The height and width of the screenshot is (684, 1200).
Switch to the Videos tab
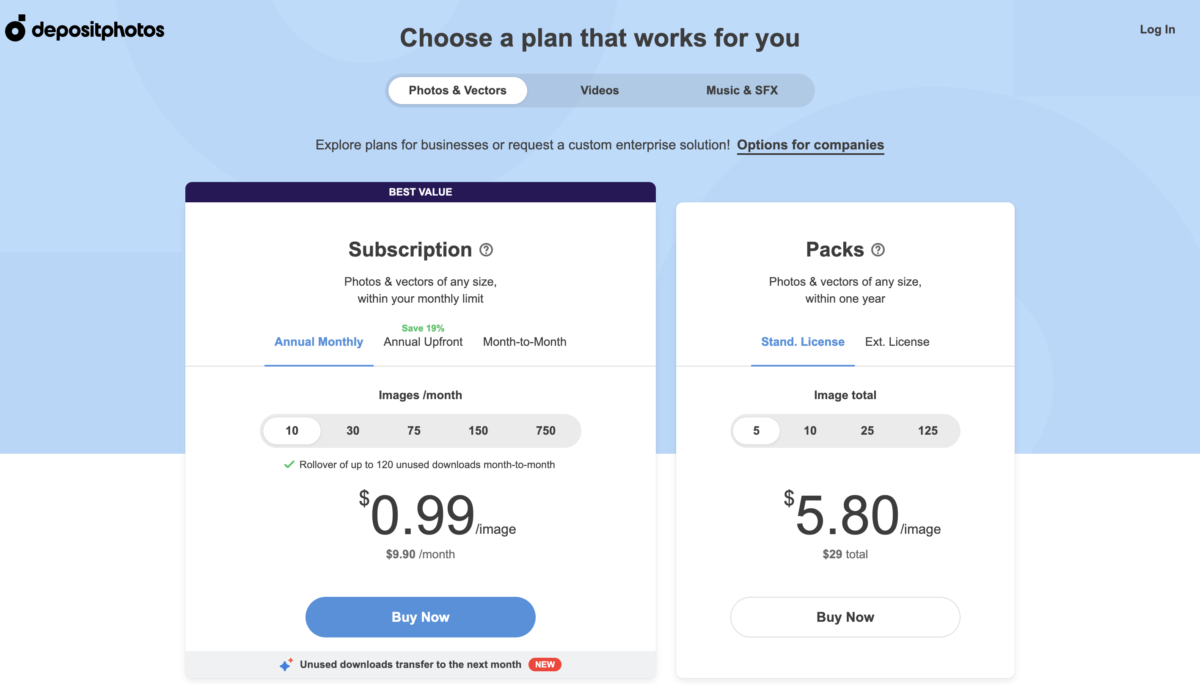click(x=599, y=90)
